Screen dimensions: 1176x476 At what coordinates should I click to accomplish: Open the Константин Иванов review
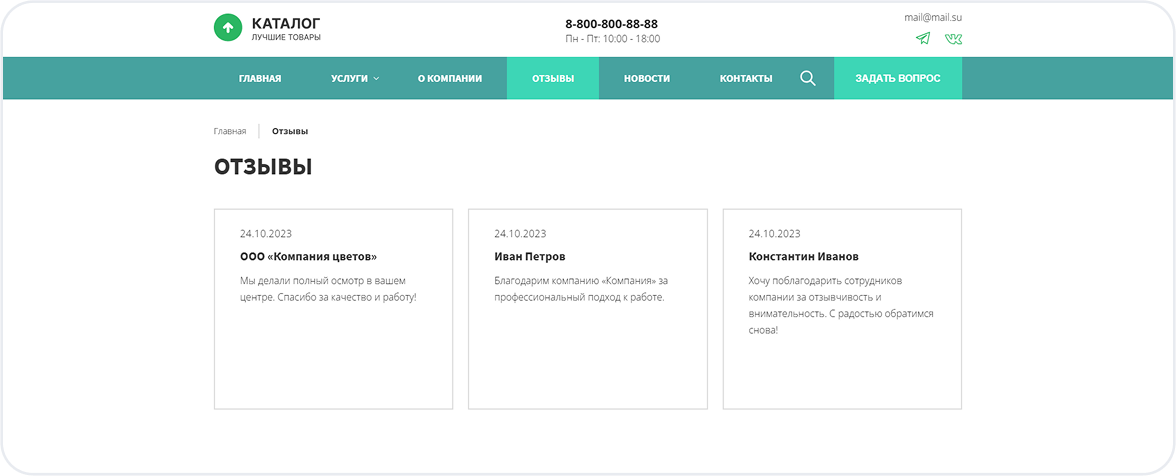[803, 257]
